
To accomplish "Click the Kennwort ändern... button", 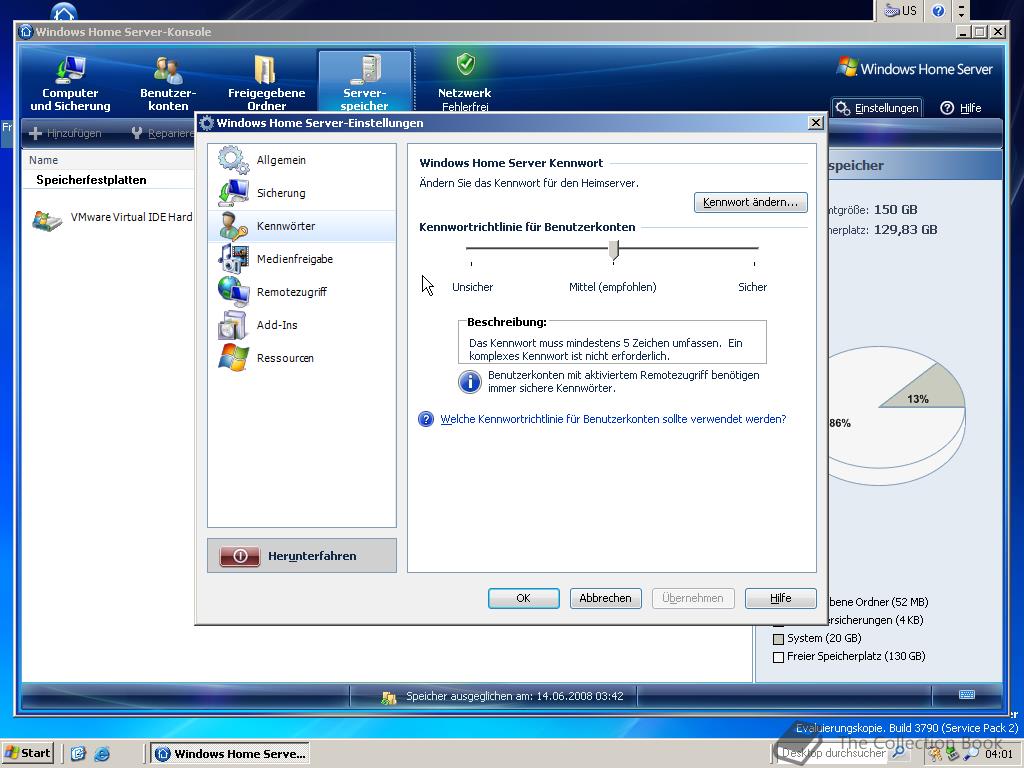I will (750, 202).
